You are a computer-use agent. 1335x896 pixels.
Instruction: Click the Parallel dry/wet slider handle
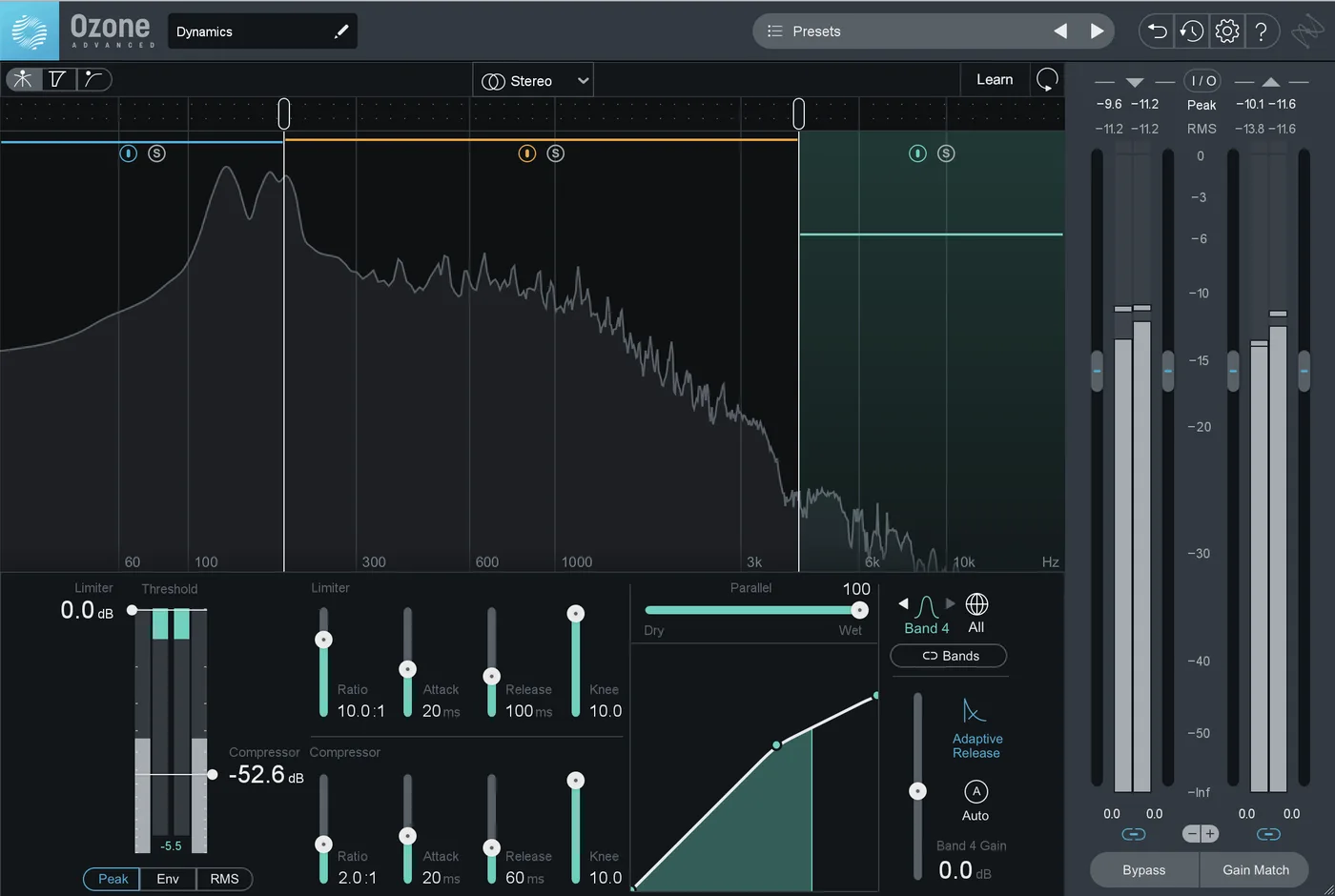[x=859, y=610]
